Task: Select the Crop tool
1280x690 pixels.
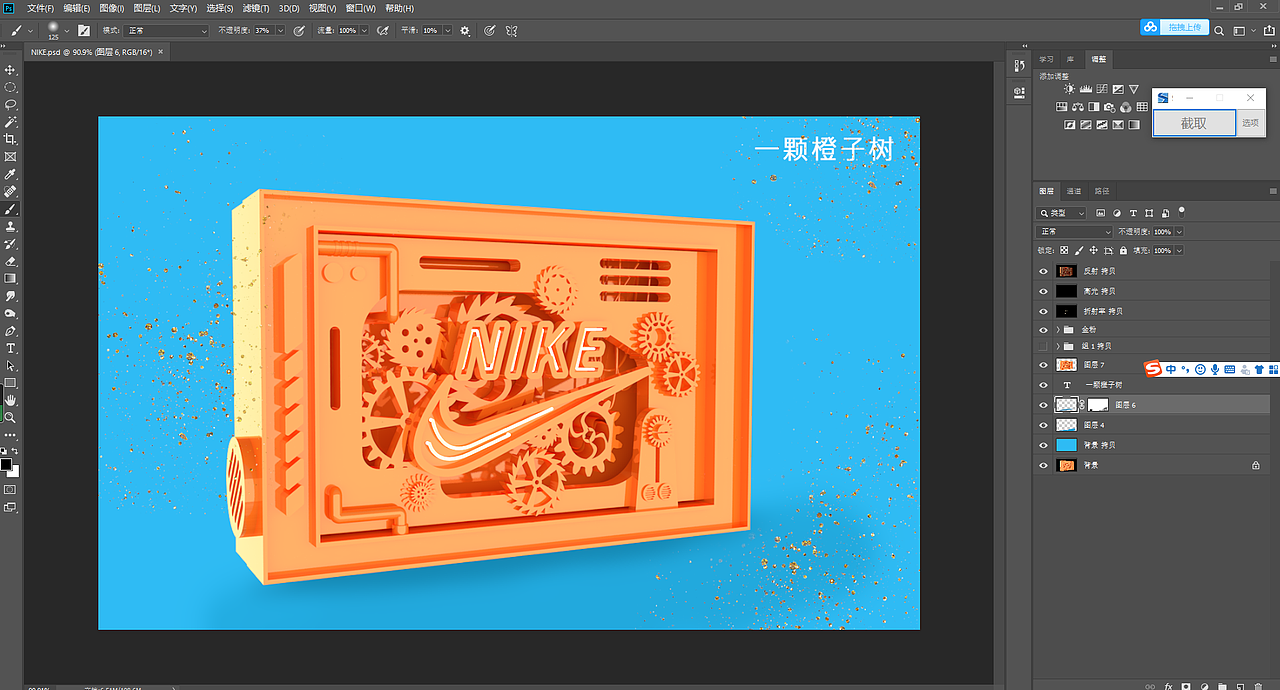Action: point(11,139)
